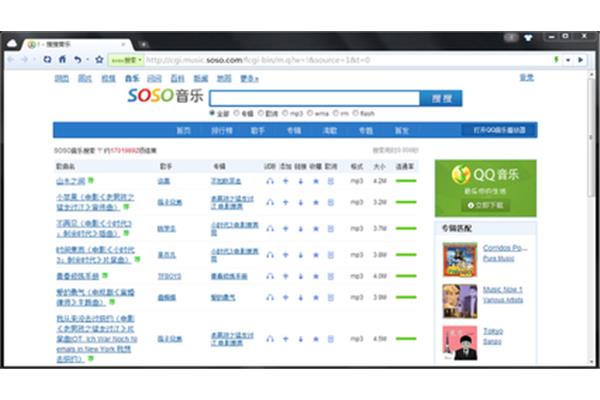This screenshot has width=600, height=400.
Task: Click the undo closed tab arrow icon
Action: click(x=78, y=60)
